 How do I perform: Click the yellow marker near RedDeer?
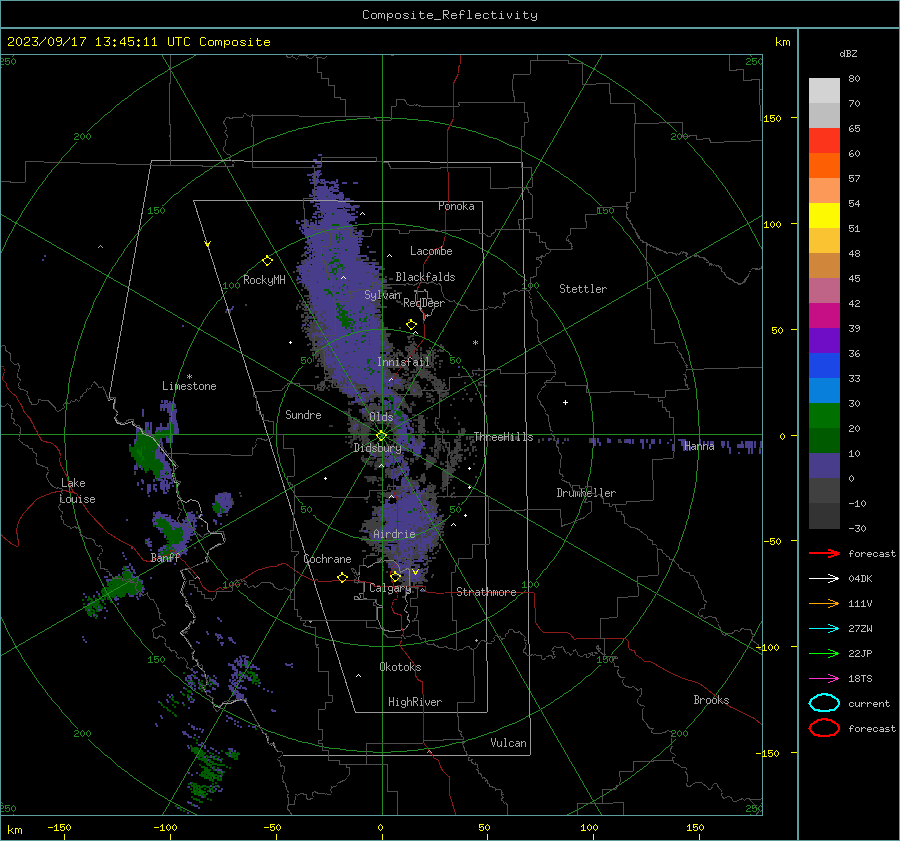tap(411, 325)
